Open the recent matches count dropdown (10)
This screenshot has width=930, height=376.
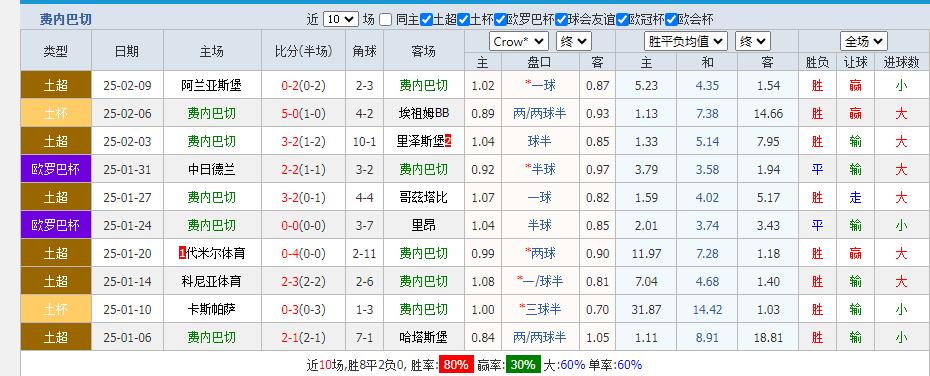click(x=341, y=20)
